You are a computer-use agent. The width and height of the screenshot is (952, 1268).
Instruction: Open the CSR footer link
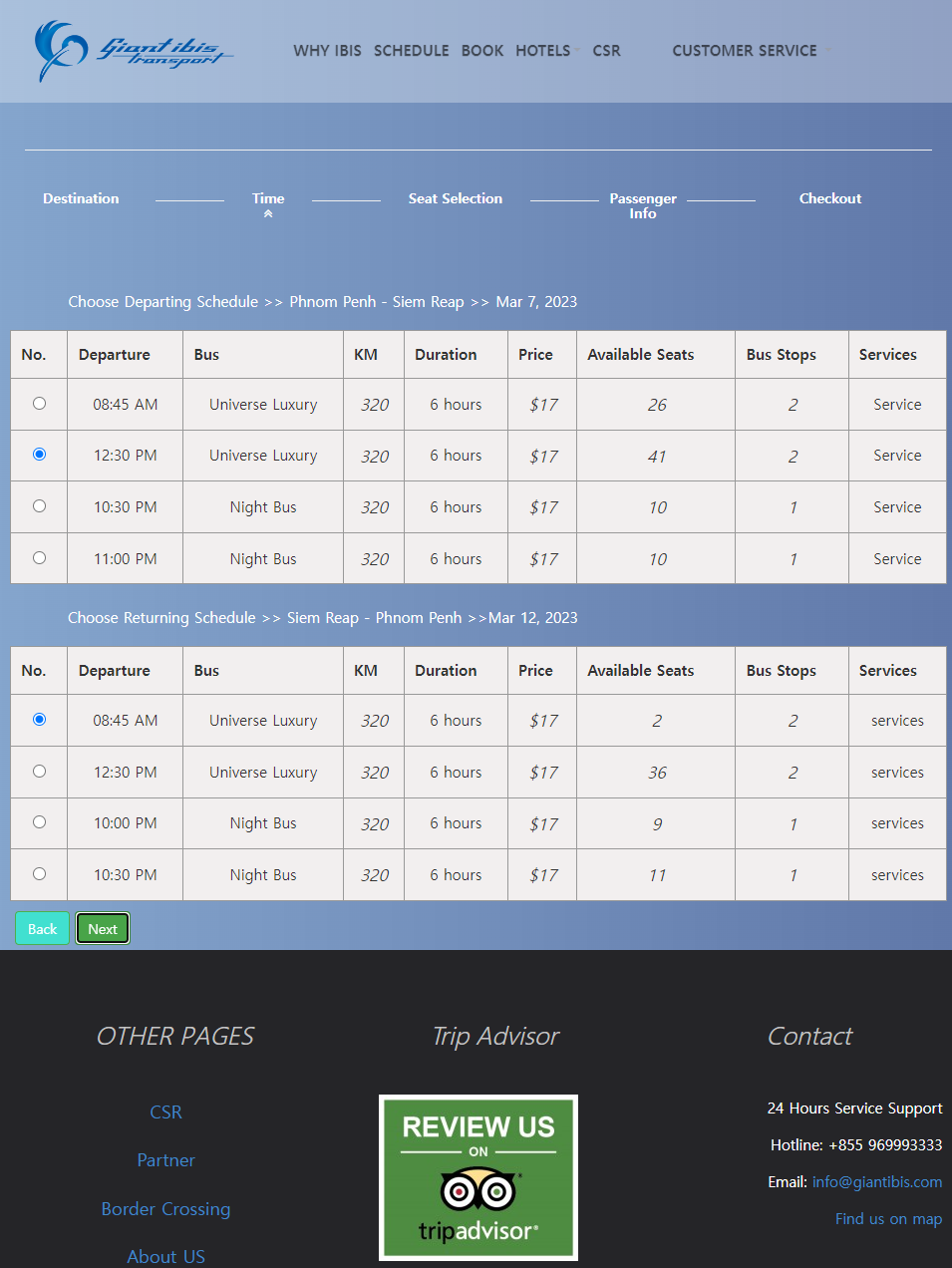[x=165, y=1112]
